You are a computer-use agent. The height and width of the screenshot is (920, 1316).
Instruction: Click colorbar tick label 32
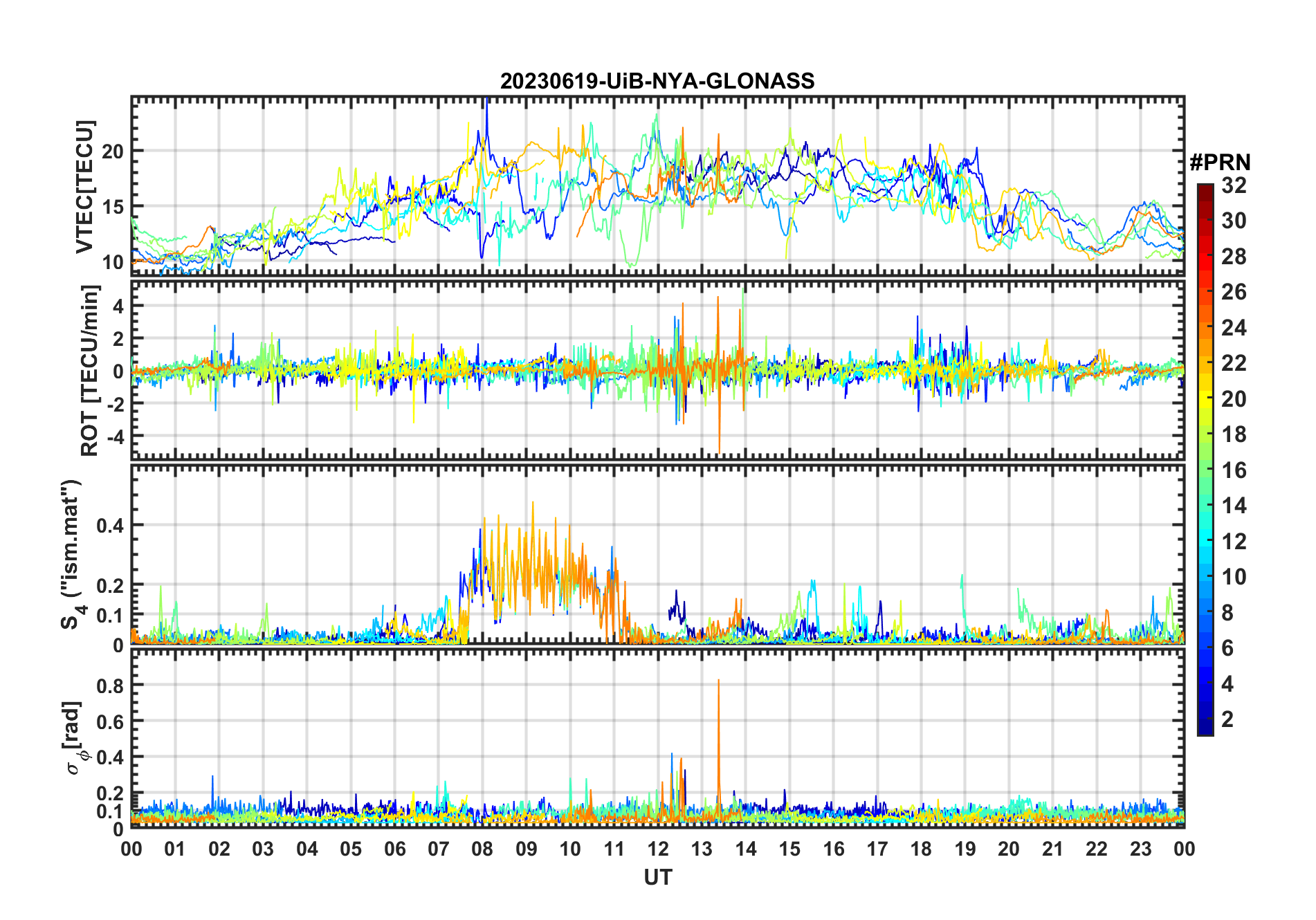click(1234, 185)
